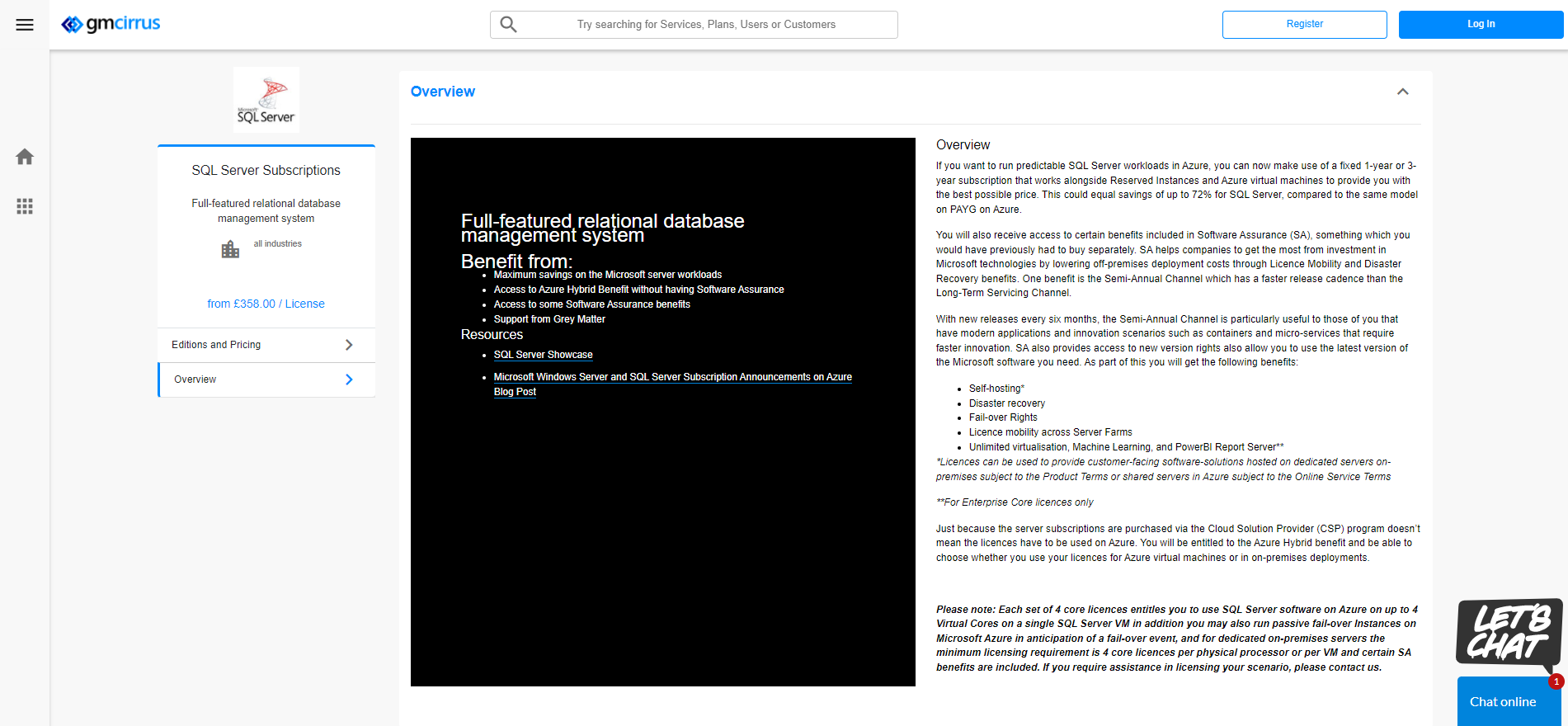Click the SQL Server product logo
Image resolution: width=1568 pixels, height=726 pixels.
tap(266, 100)
